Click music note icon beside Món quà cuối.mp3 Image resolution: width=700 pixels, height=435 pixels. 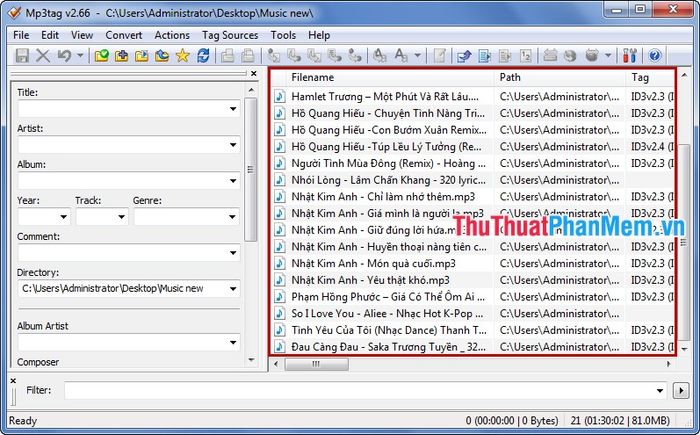tap(279, 264)
